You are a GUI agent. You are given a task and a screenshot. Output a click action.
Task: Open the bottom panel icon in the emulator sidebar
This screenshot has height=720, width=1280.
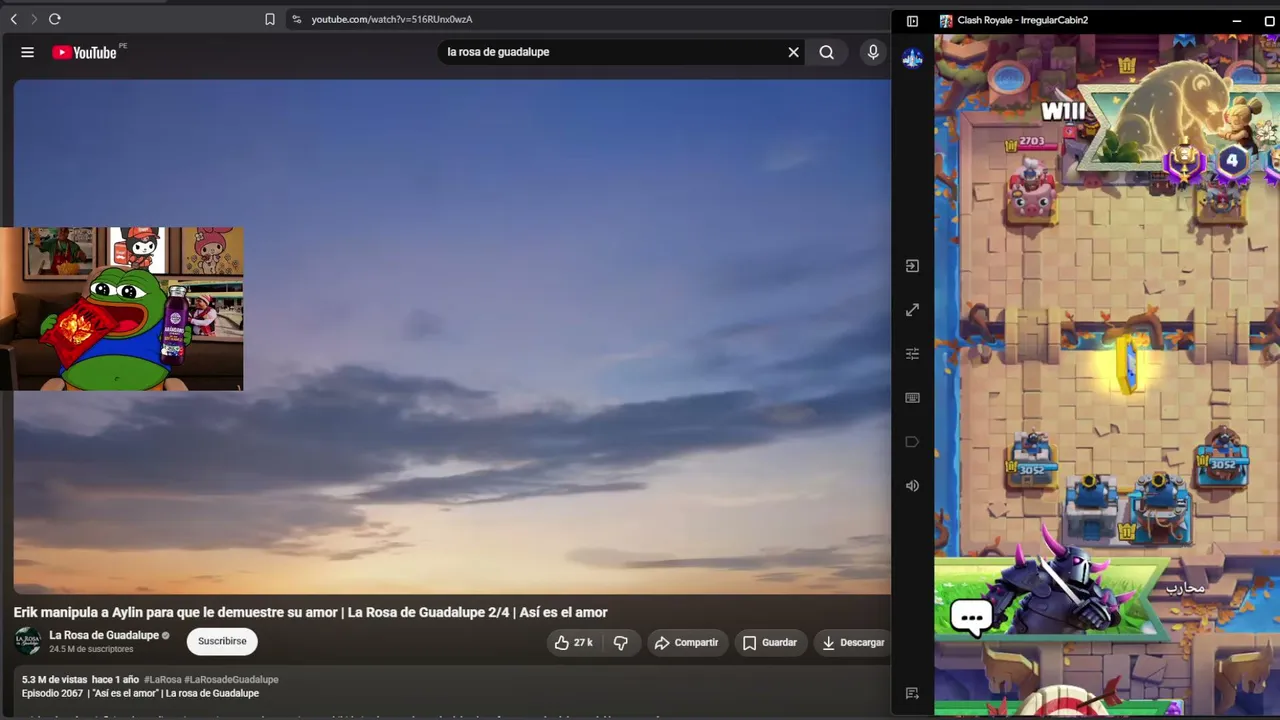click(912, 693)
